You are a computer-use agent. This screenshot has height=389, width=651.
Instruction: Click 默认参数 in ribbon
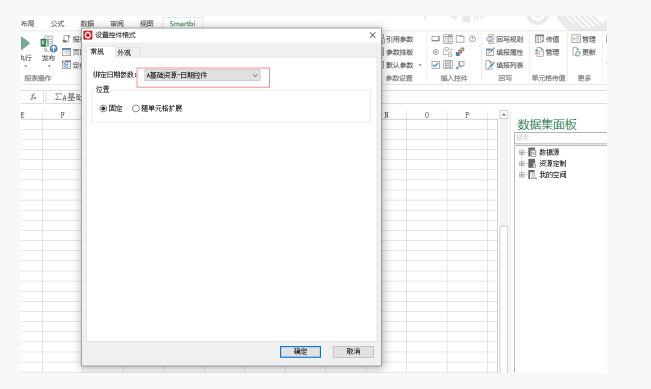[398, 65]
